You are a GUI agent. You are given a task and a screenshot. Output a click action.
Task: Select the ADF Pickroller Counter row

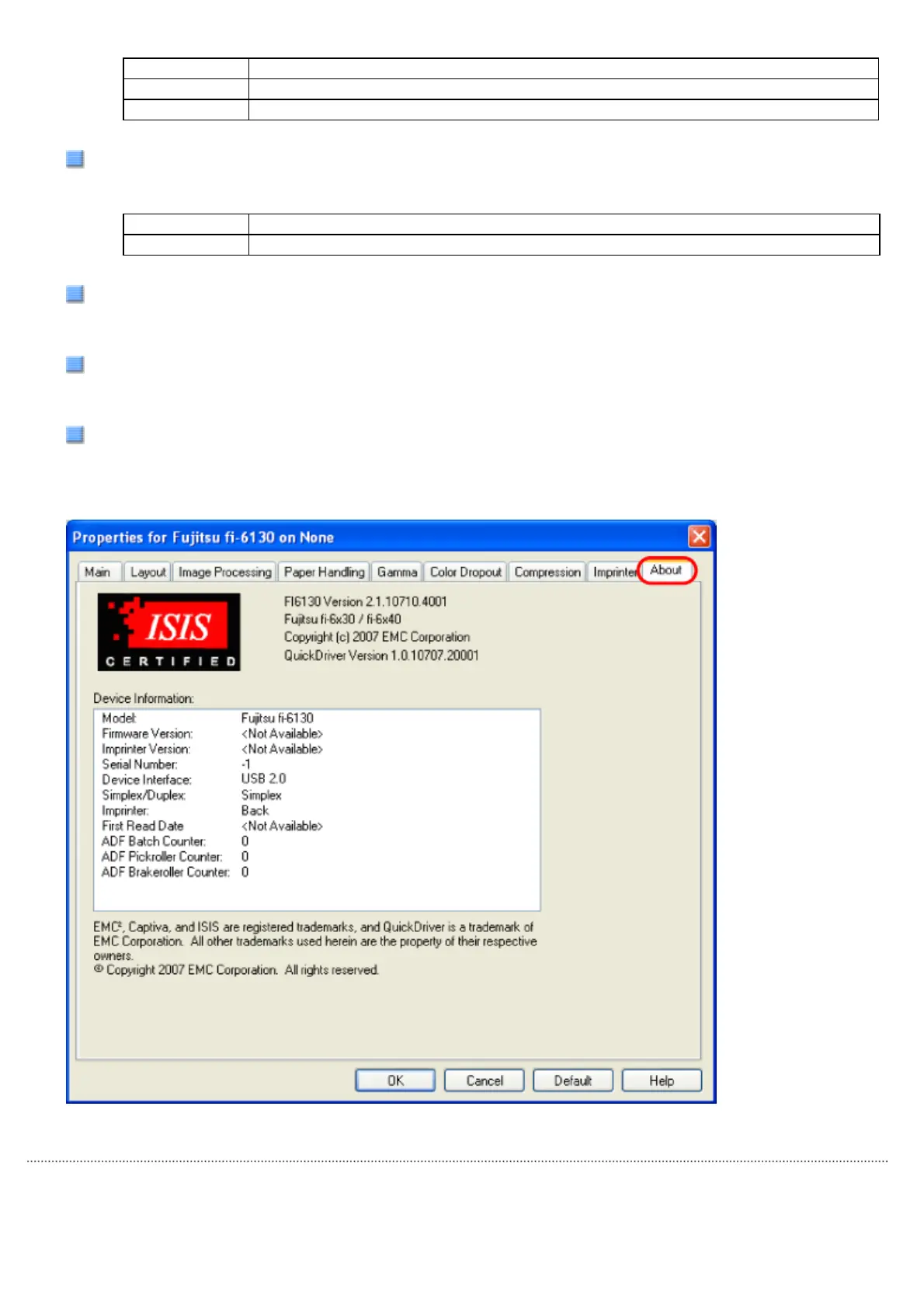pyautogui.click(x=175, y=857)
